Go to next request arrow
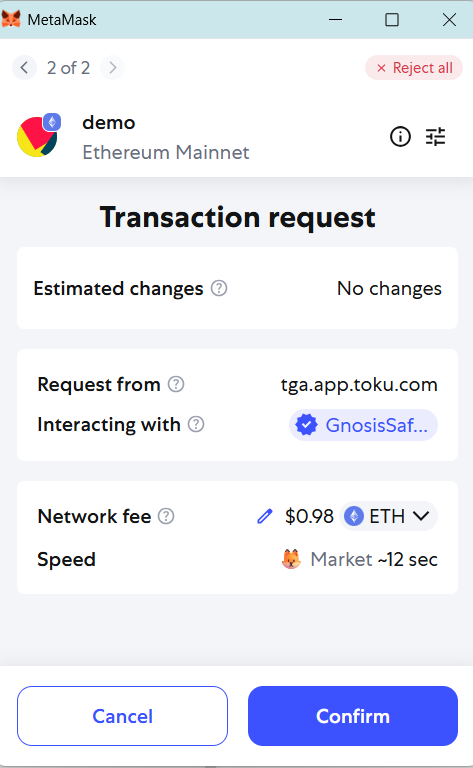Viewport: 473px width, 768px height. 113,68
